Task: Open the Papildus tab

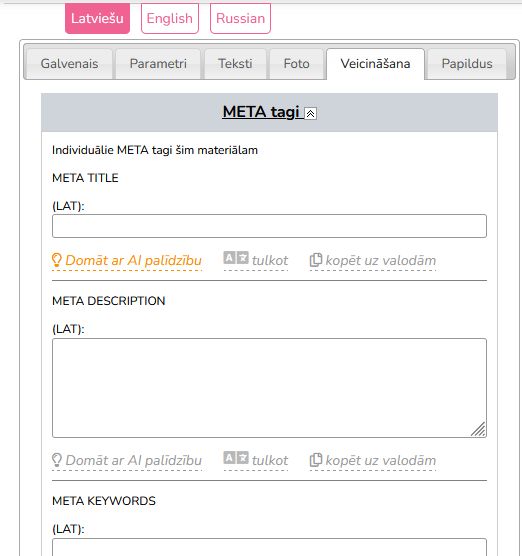Action: click(x=467, y=64)
